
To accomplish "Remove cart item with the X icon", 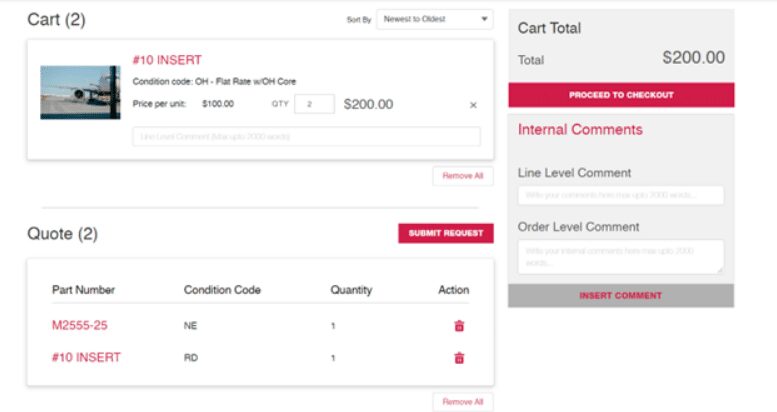I will pyautogui.click(x=473, y=105).
